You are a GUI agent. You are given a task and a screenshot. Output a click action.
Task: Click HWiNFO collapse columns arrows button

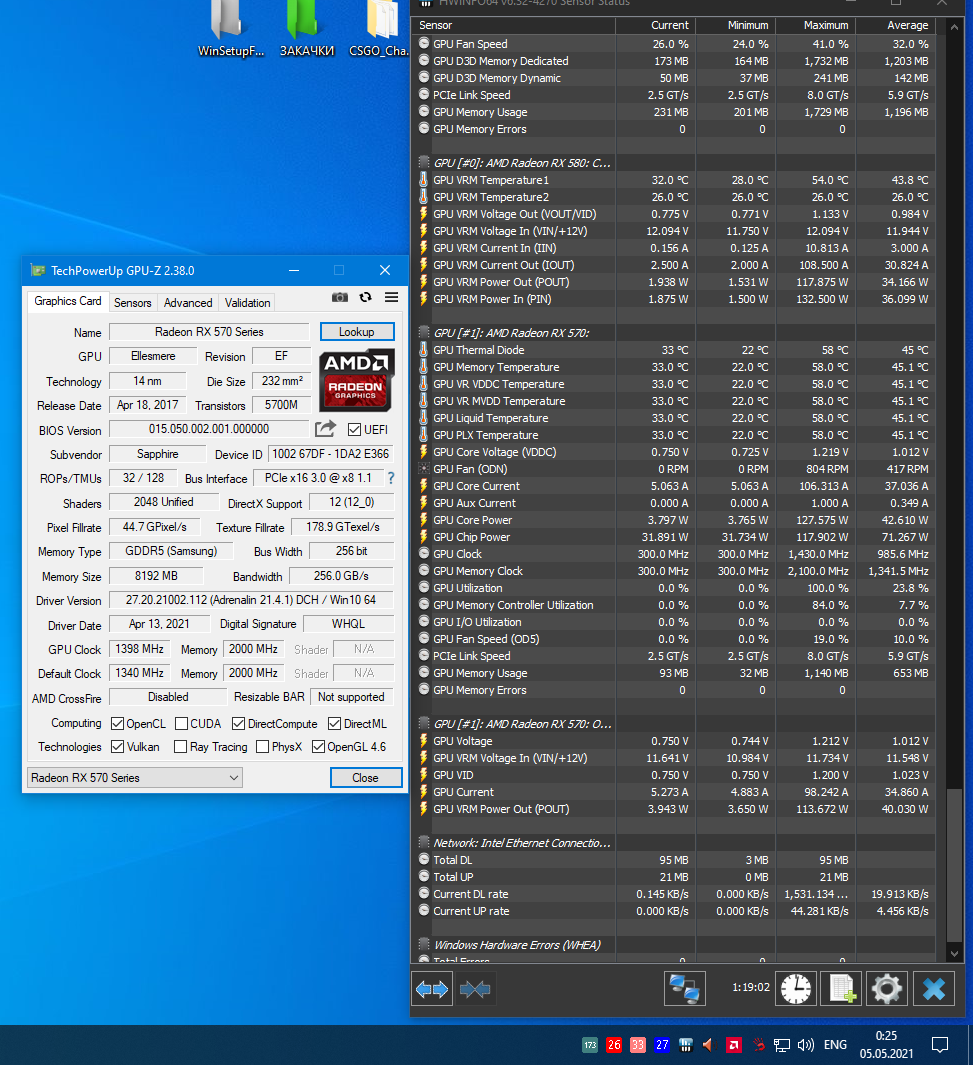click(475, 989)
